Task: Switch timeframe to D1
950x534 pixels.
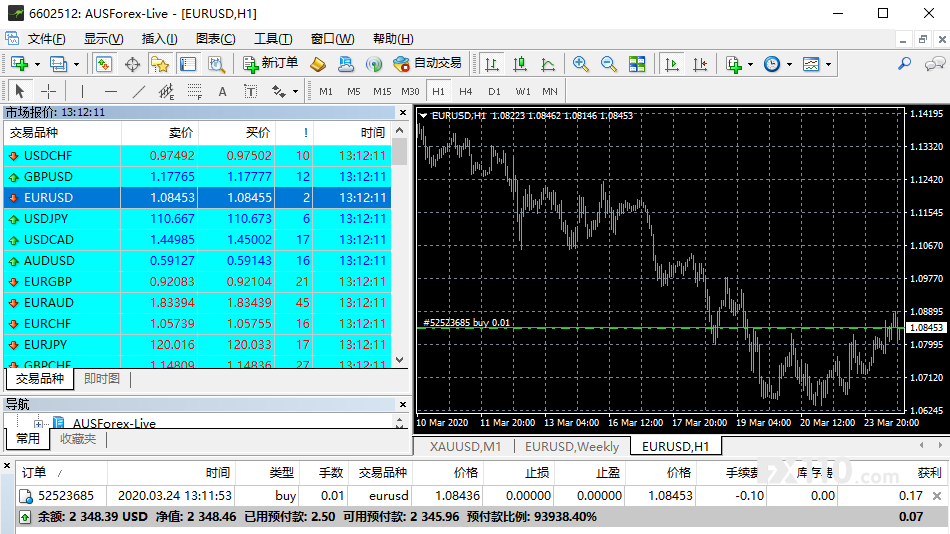Action: pos(494,92)
